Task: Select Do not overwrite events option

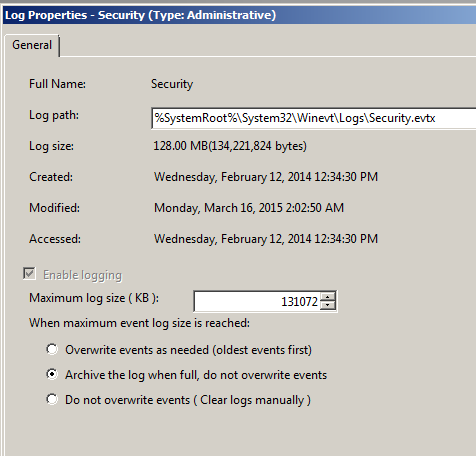Action: (52, 399)
